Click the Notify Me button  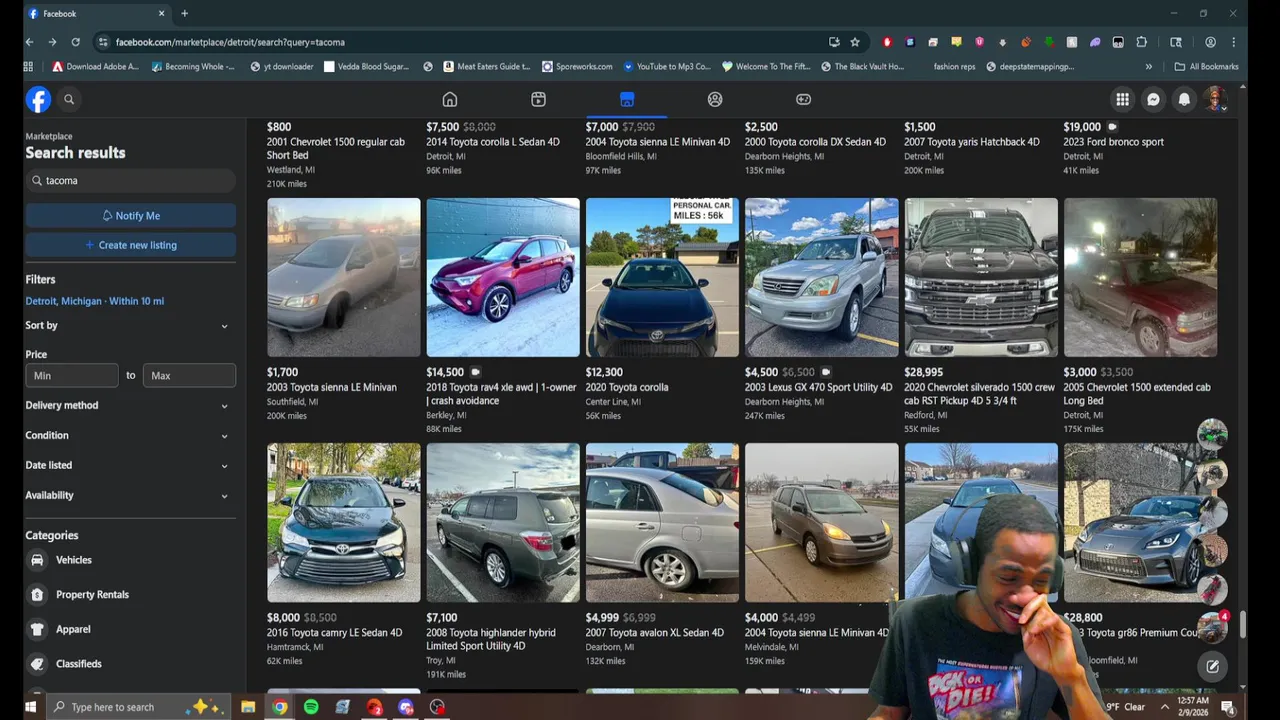pyautogui.click(x=131, y=215)
